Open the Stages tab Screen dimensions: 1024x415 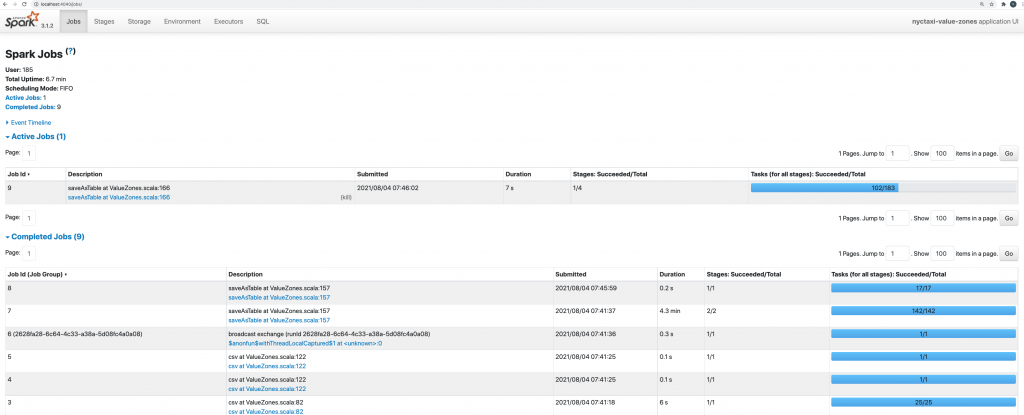click(104, 22)
